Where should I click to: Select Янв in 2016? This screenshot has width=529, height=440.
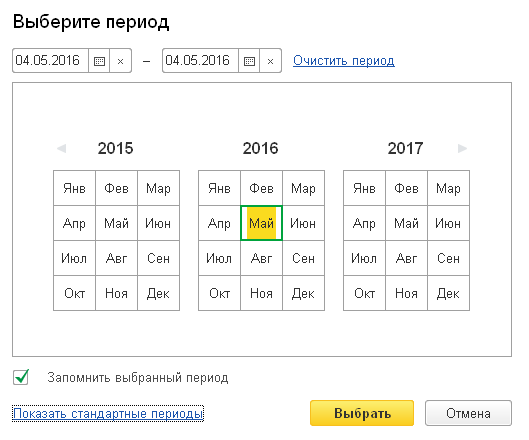[220, 188]
